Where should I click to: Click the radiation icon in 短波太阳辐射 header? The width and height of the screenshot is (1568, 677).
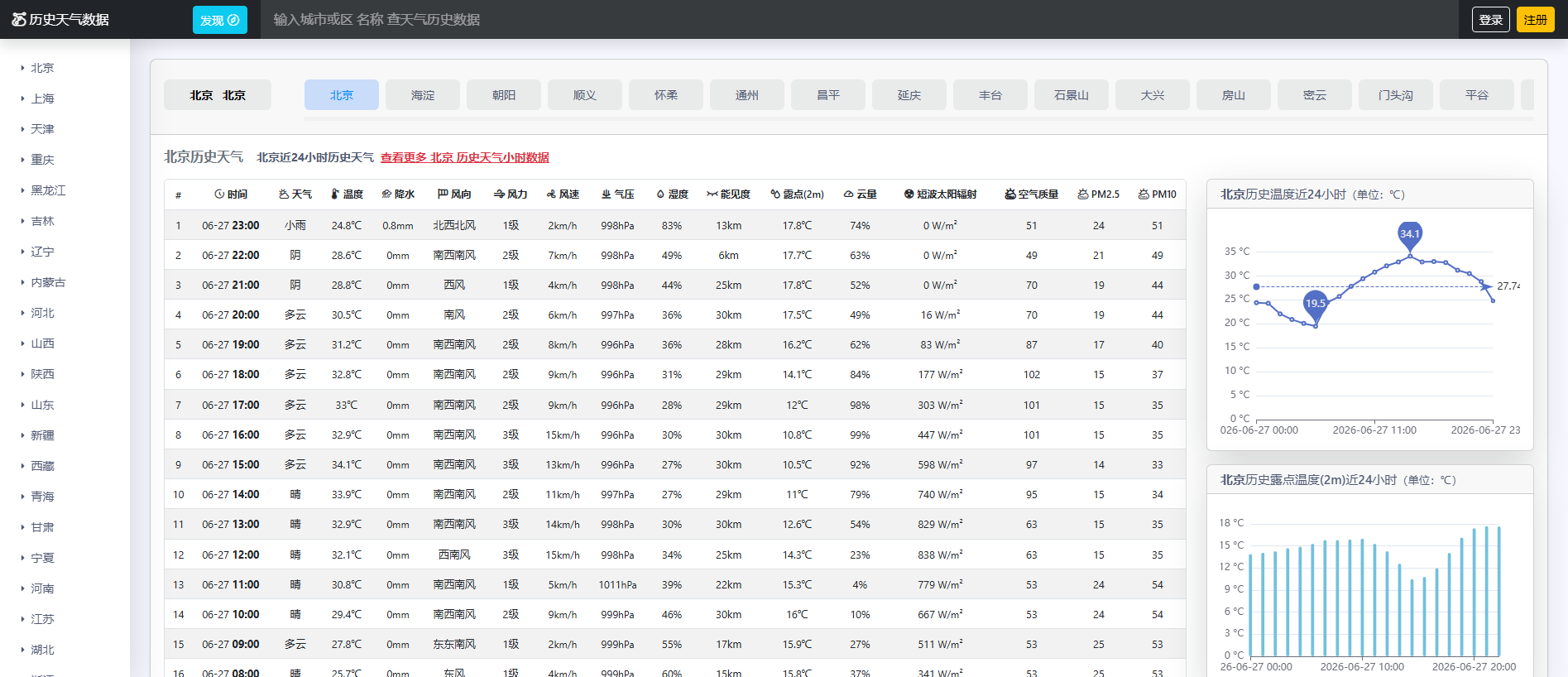click(x=909, y=194)
